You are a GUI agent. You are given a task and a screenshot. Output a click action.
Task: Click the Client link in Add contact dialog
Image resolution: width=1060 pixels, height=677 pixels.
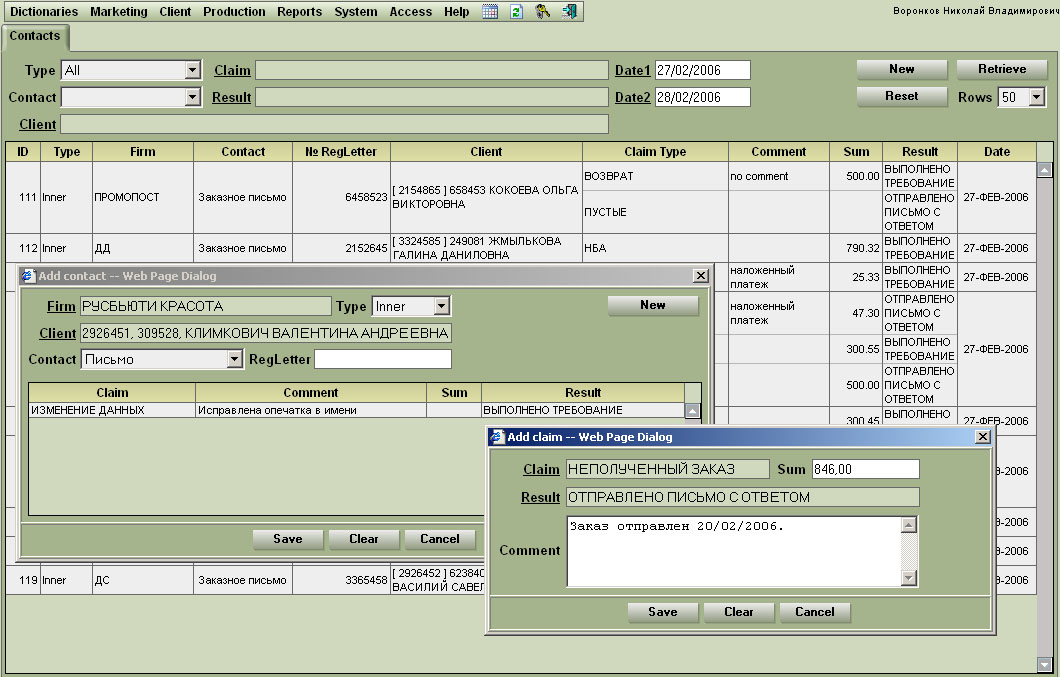pyautogui.click(x=57, y=333)
